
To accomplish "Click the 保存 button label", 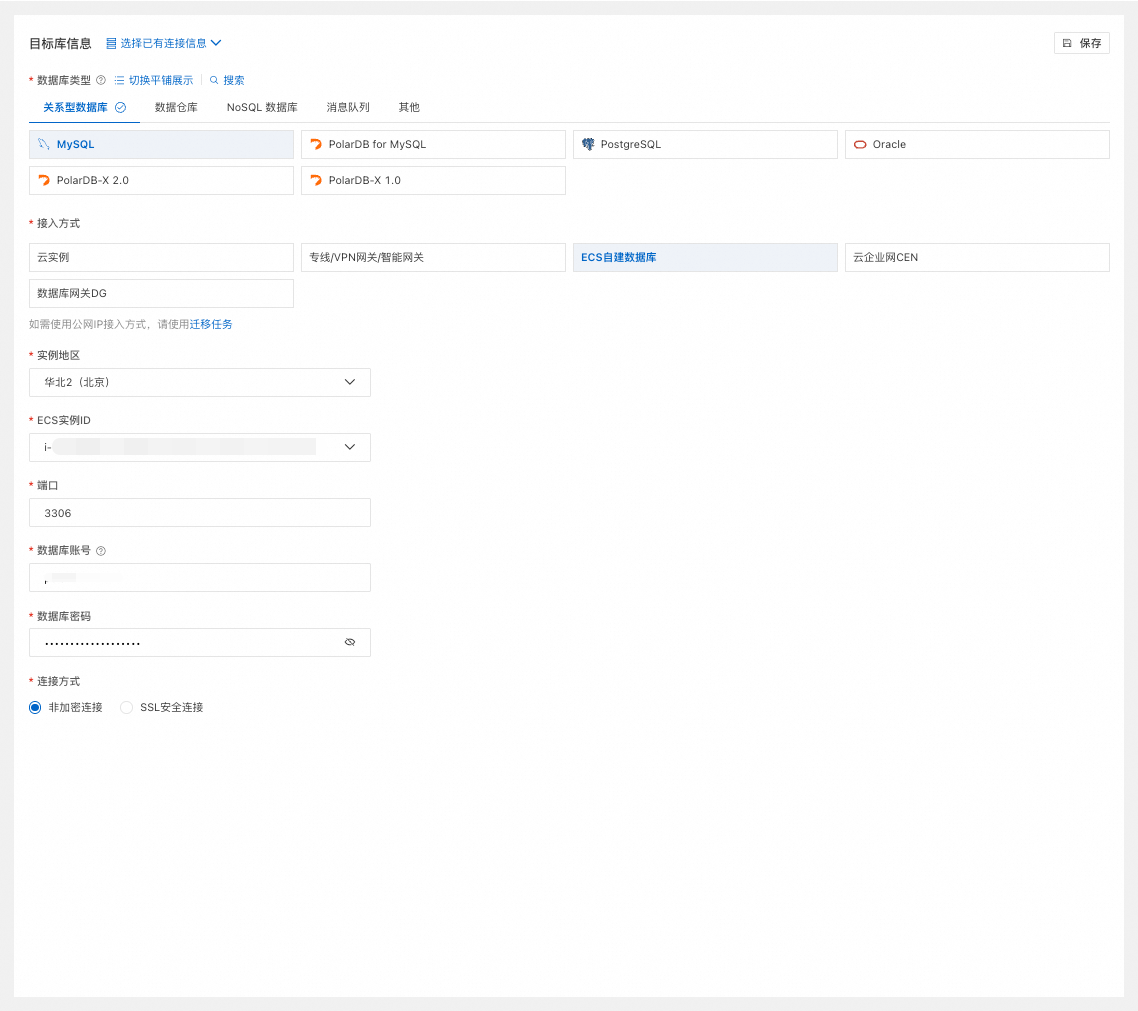I will [x=1090, y=44].
